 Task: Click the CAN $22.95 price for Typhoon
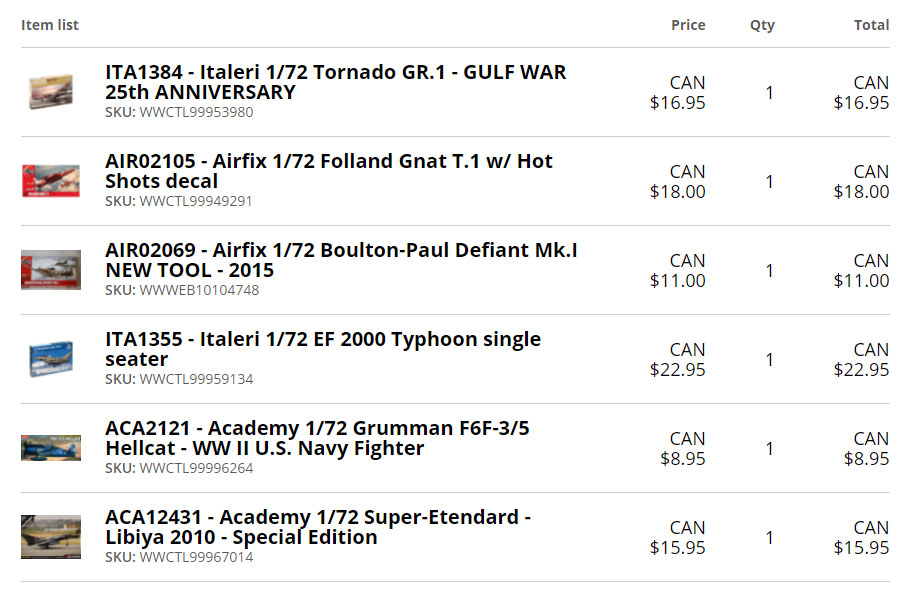[678, 359]
